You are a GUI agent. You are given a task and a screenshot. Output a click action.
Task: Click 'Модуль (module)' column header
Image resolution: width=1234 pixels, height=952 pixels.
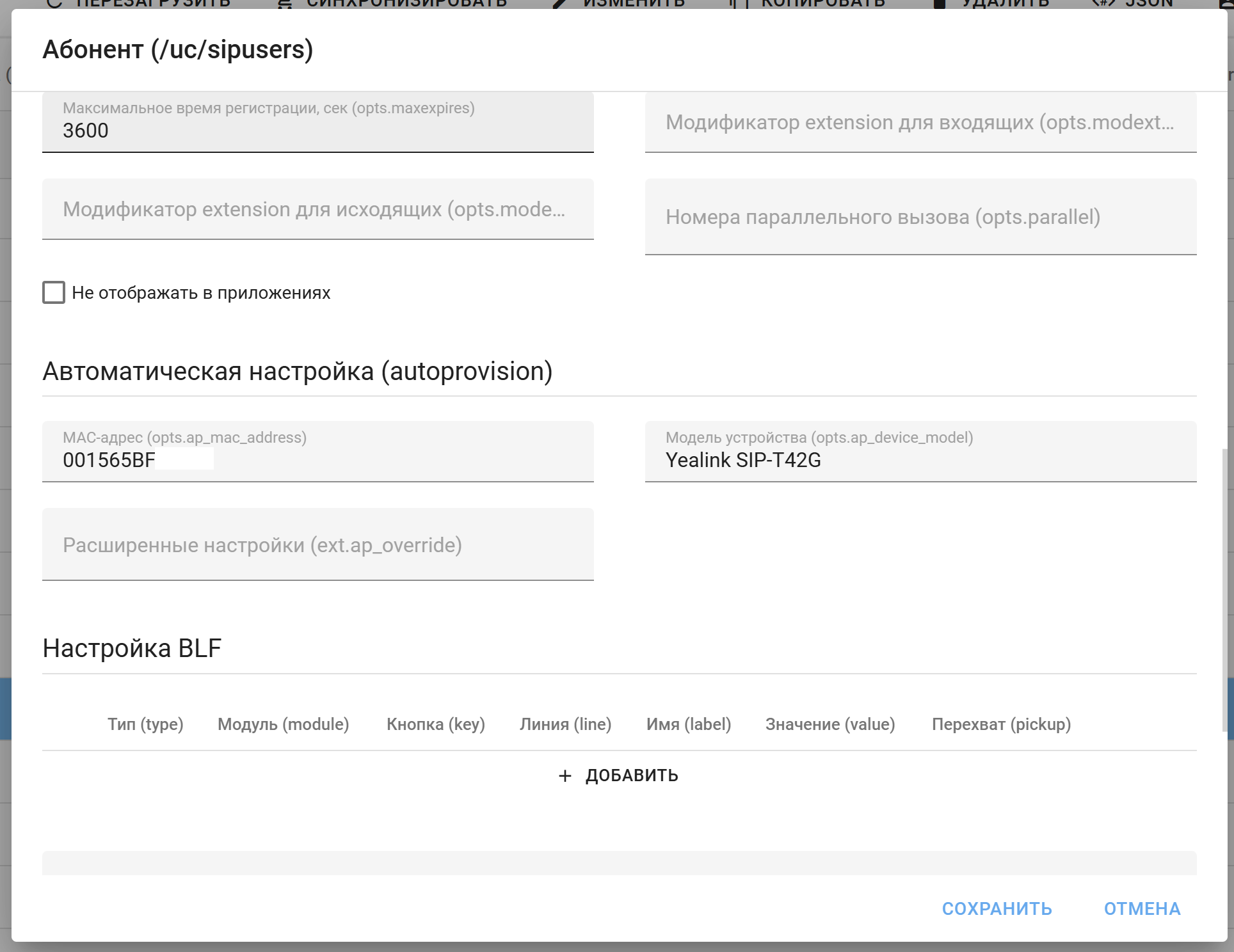coord(283,724)
